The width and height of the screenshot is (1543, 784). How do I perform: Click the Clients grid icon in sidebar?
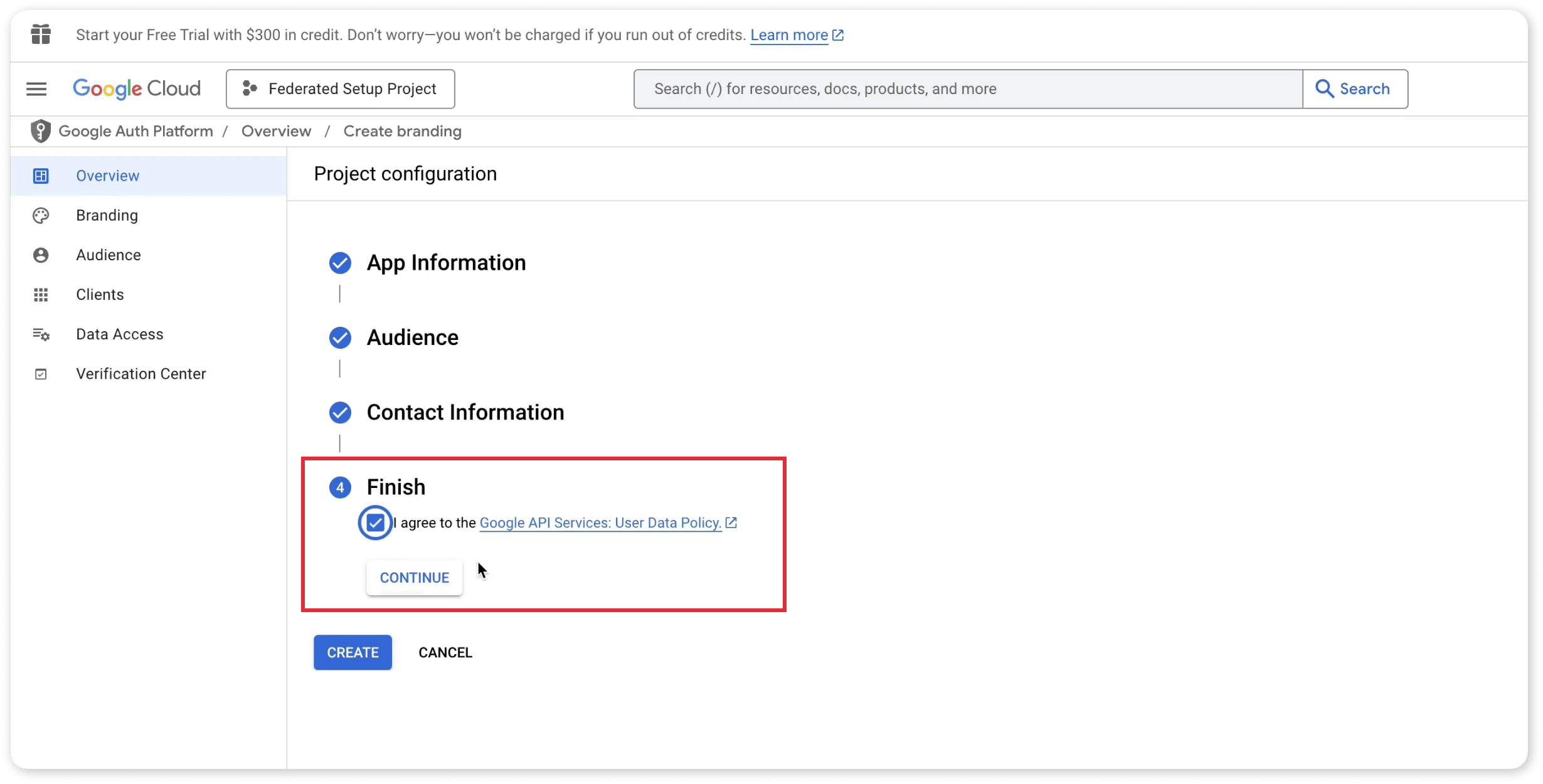(41, 295)
